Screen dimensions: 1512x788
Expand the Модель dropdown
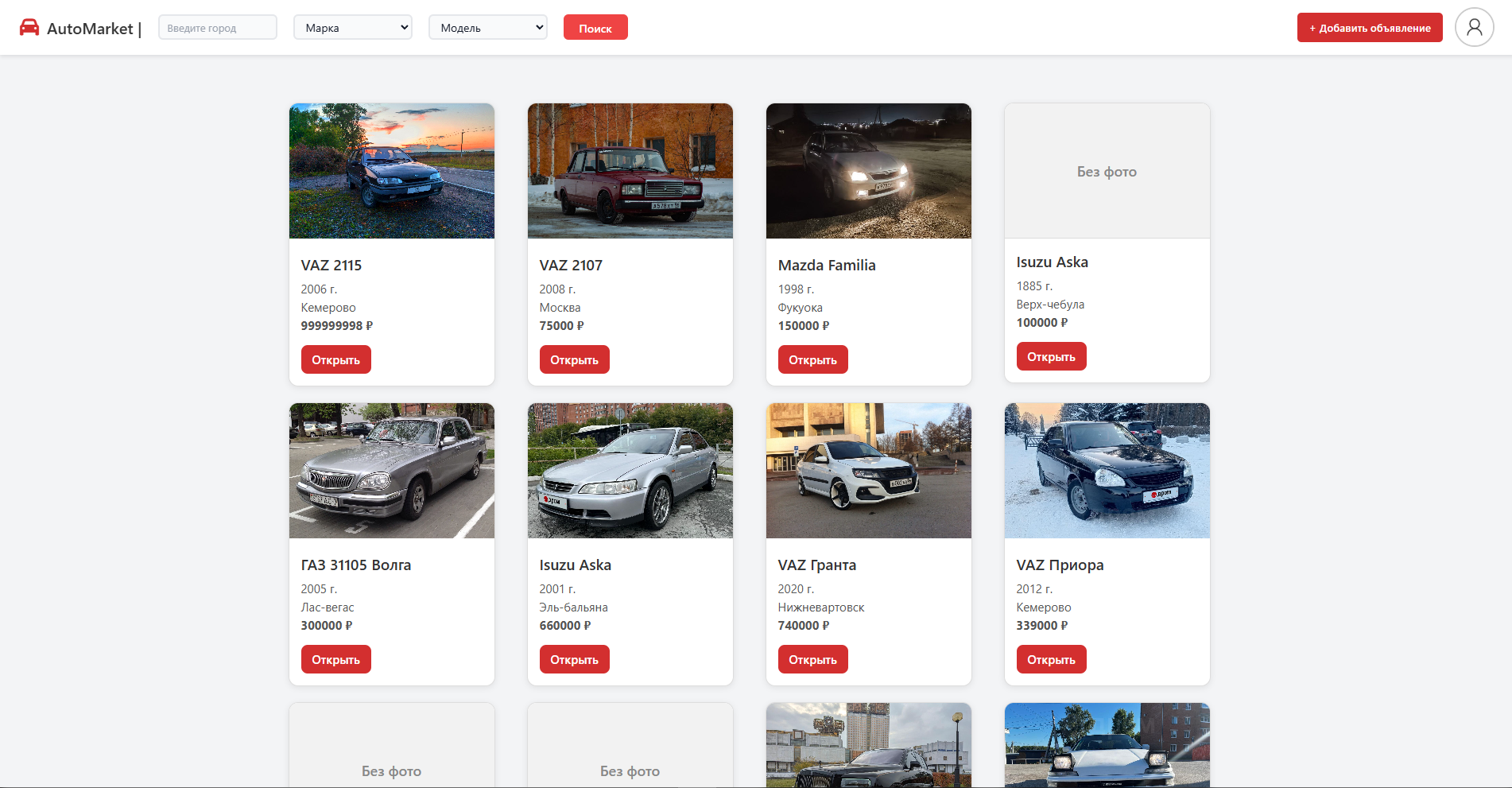pos(488,28)
